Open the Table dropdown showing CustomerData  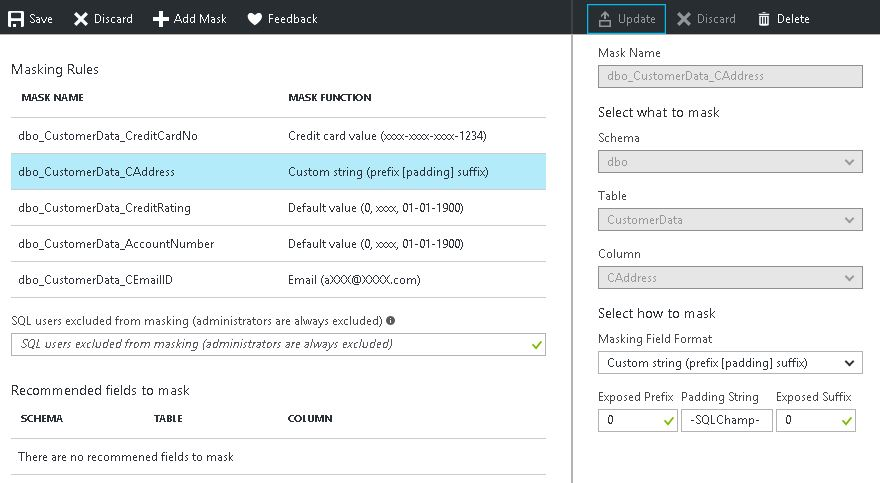(x=730, y=219)
